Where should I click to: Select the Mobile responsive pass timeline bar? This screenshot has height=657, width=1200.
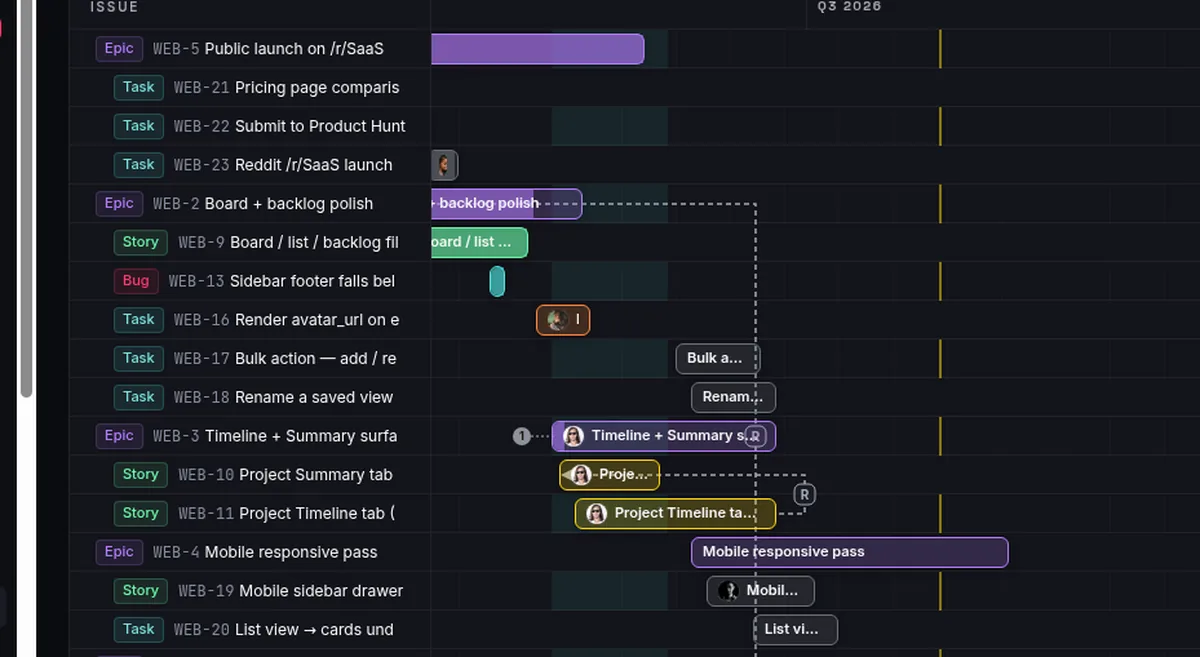849,552
